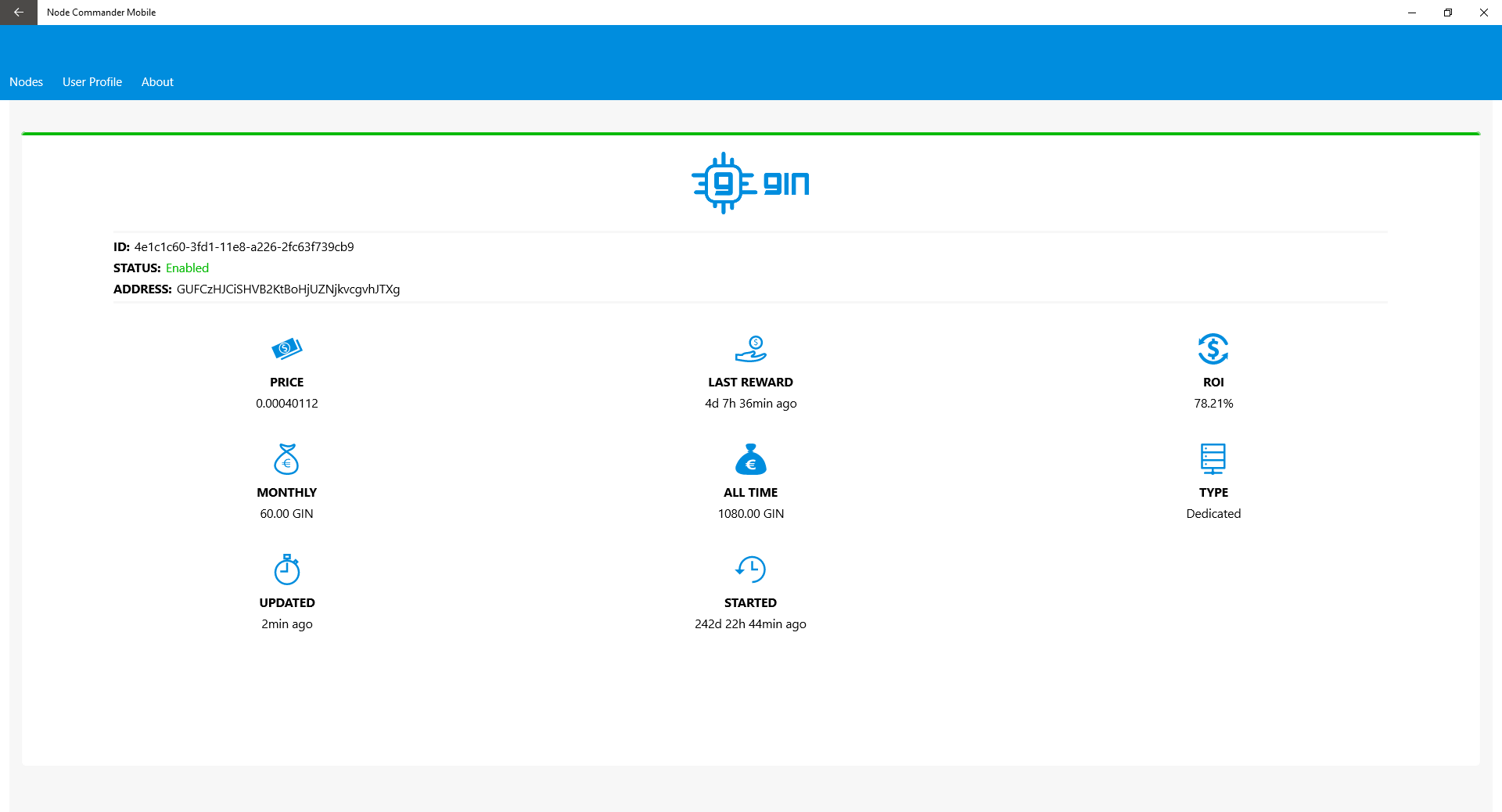Click the last reward value 4d 7h 36min ago

(x=751, y=404)
